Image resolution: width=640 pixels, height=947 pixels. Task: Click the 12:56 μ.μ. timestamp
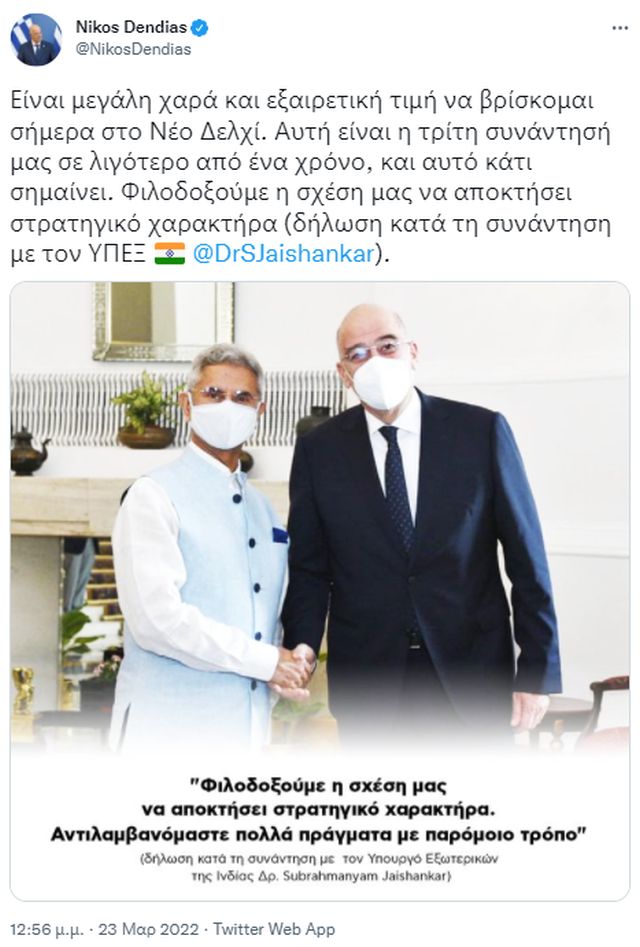tap(46, 929)
